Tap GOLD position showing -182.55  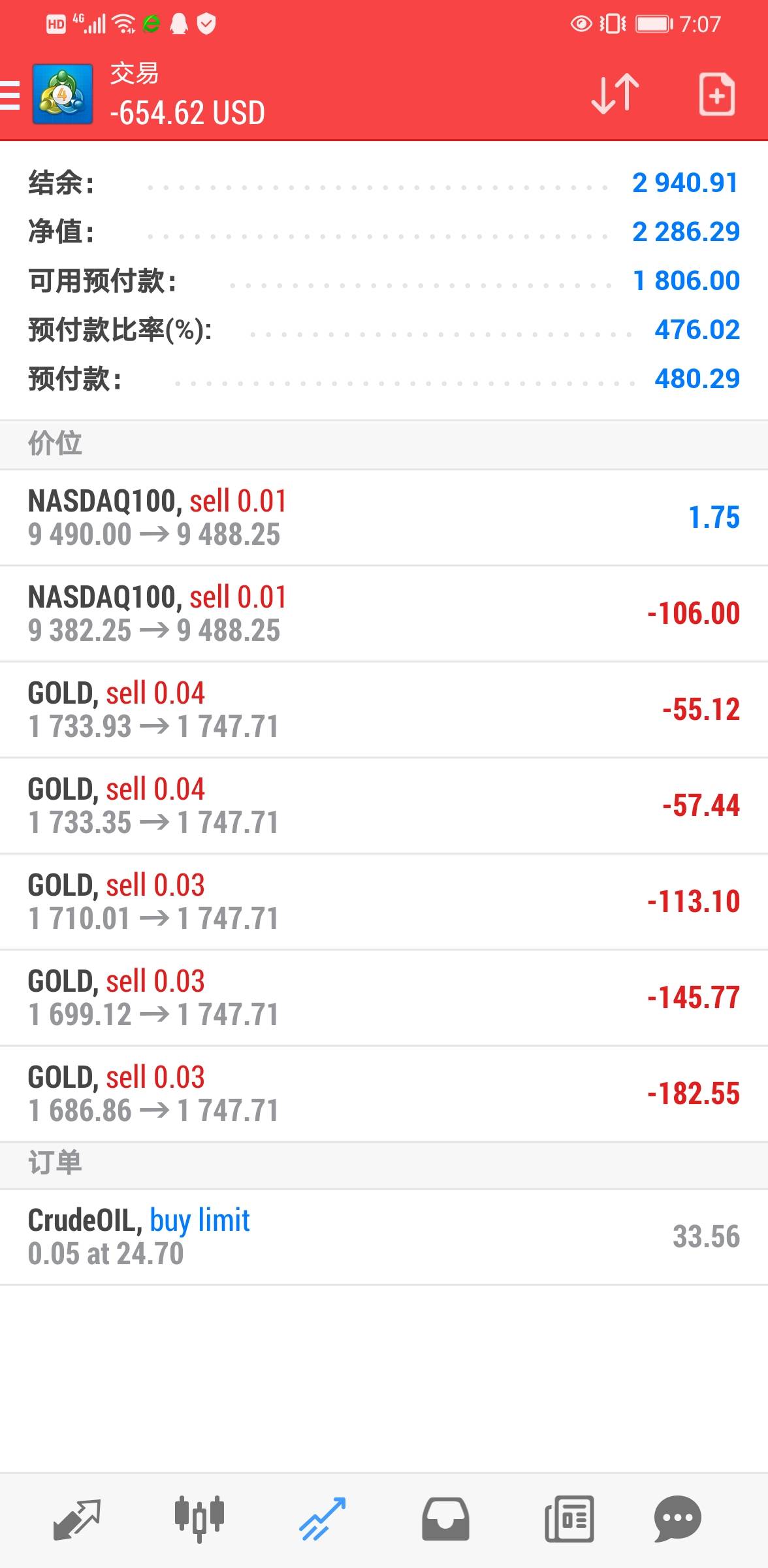[384, 1094]
